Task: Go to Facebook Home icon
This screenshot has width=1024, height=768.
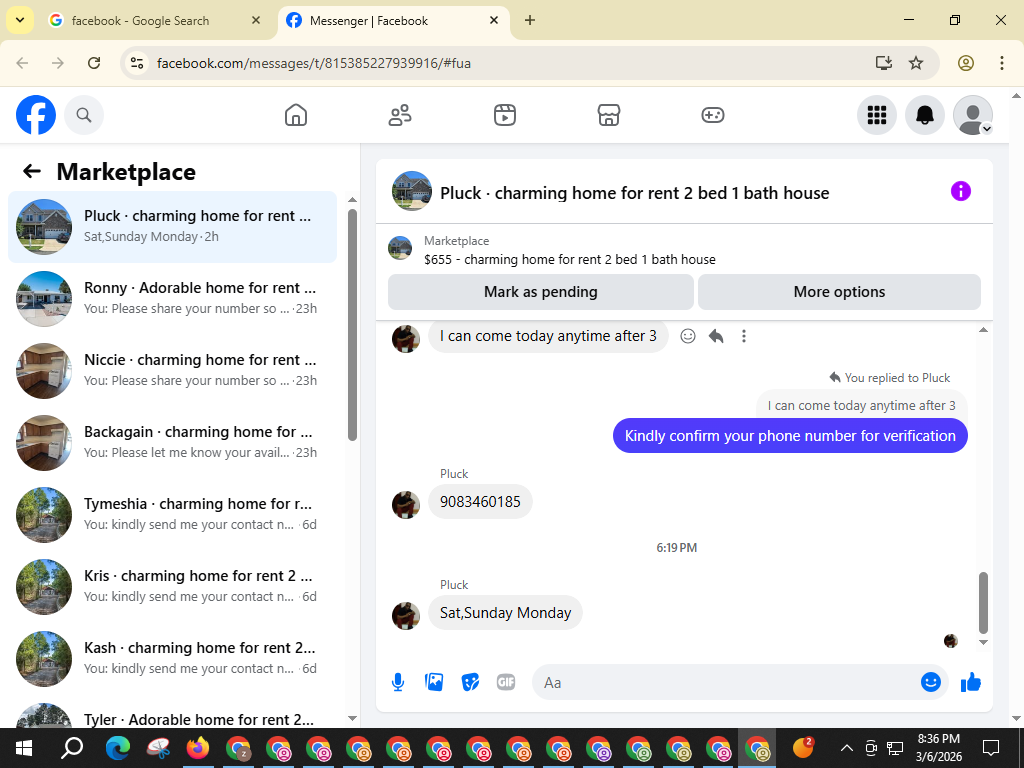Action: [x=296, y=115]
